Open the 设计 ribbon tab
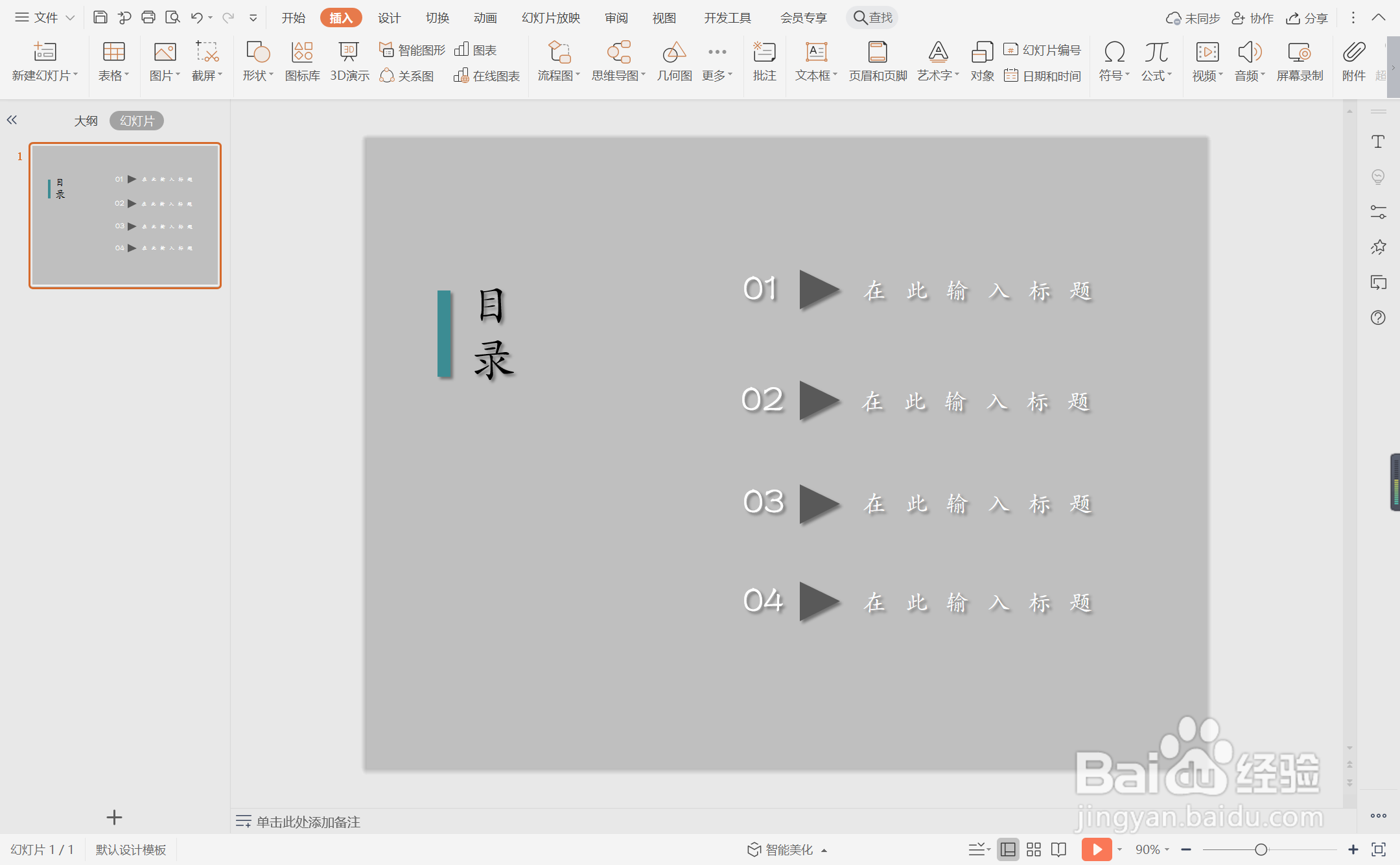The height and width of the screenshot is (865, 1400). pos(389,18)
